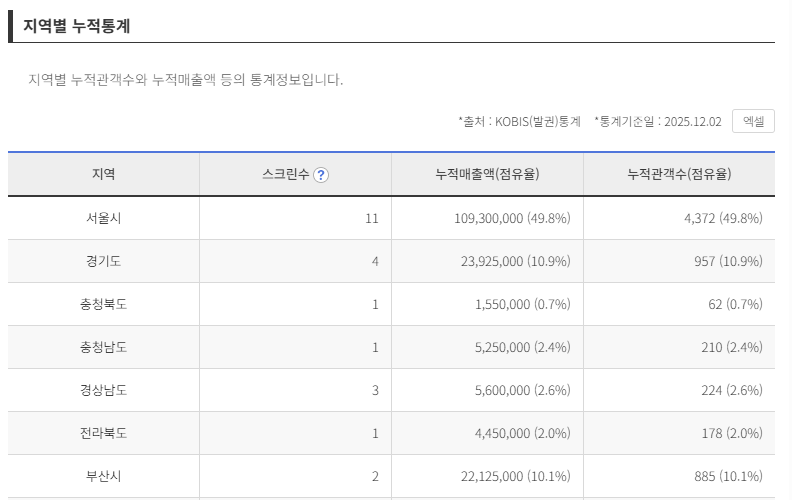The image size is (792, 500).
Task: Click the 통계기준일 2025.12.02 date text
Action: [658, 121]
